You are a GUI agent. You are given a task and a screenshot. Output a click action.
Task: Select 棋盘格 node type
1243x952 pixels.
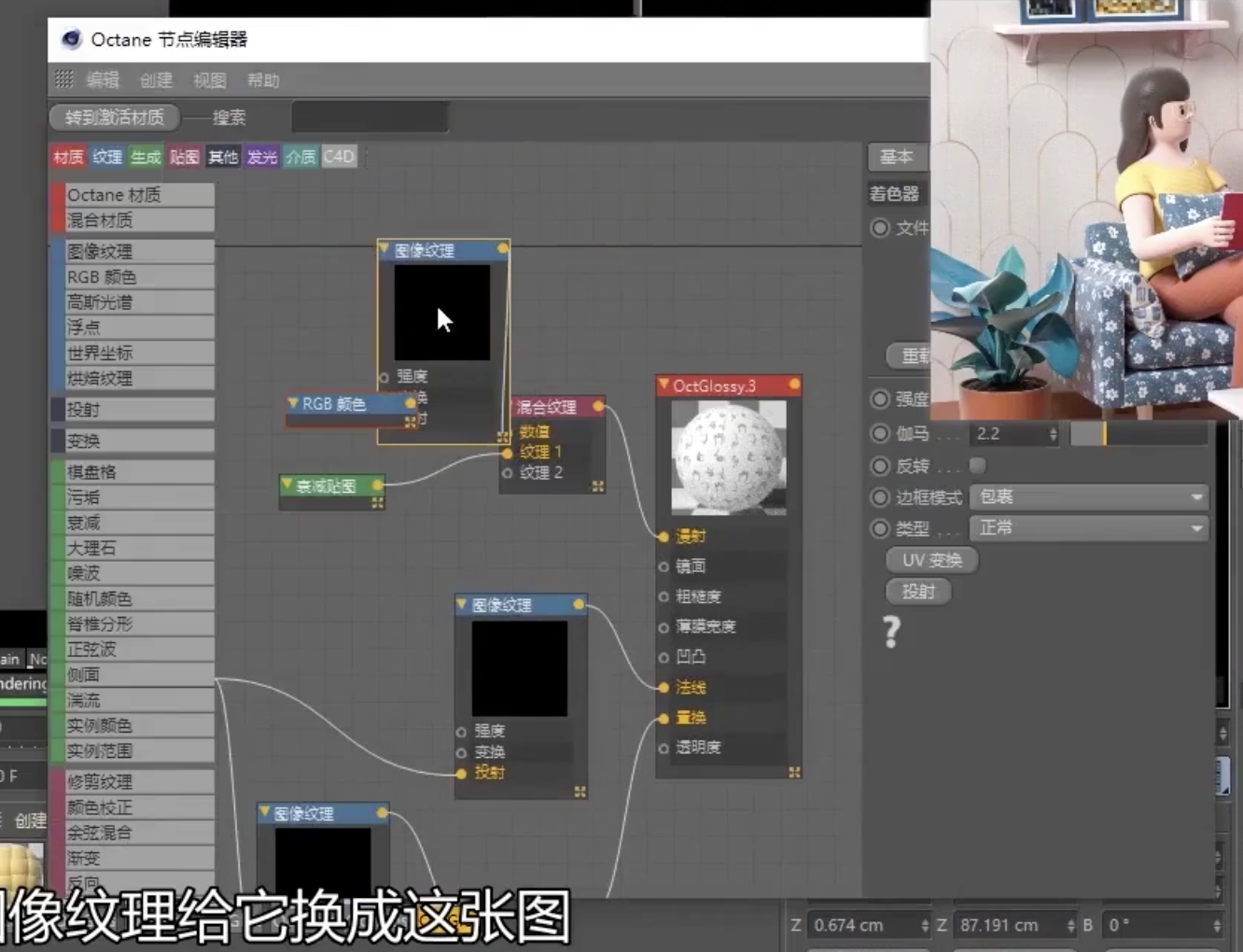[x=133, y=472]
